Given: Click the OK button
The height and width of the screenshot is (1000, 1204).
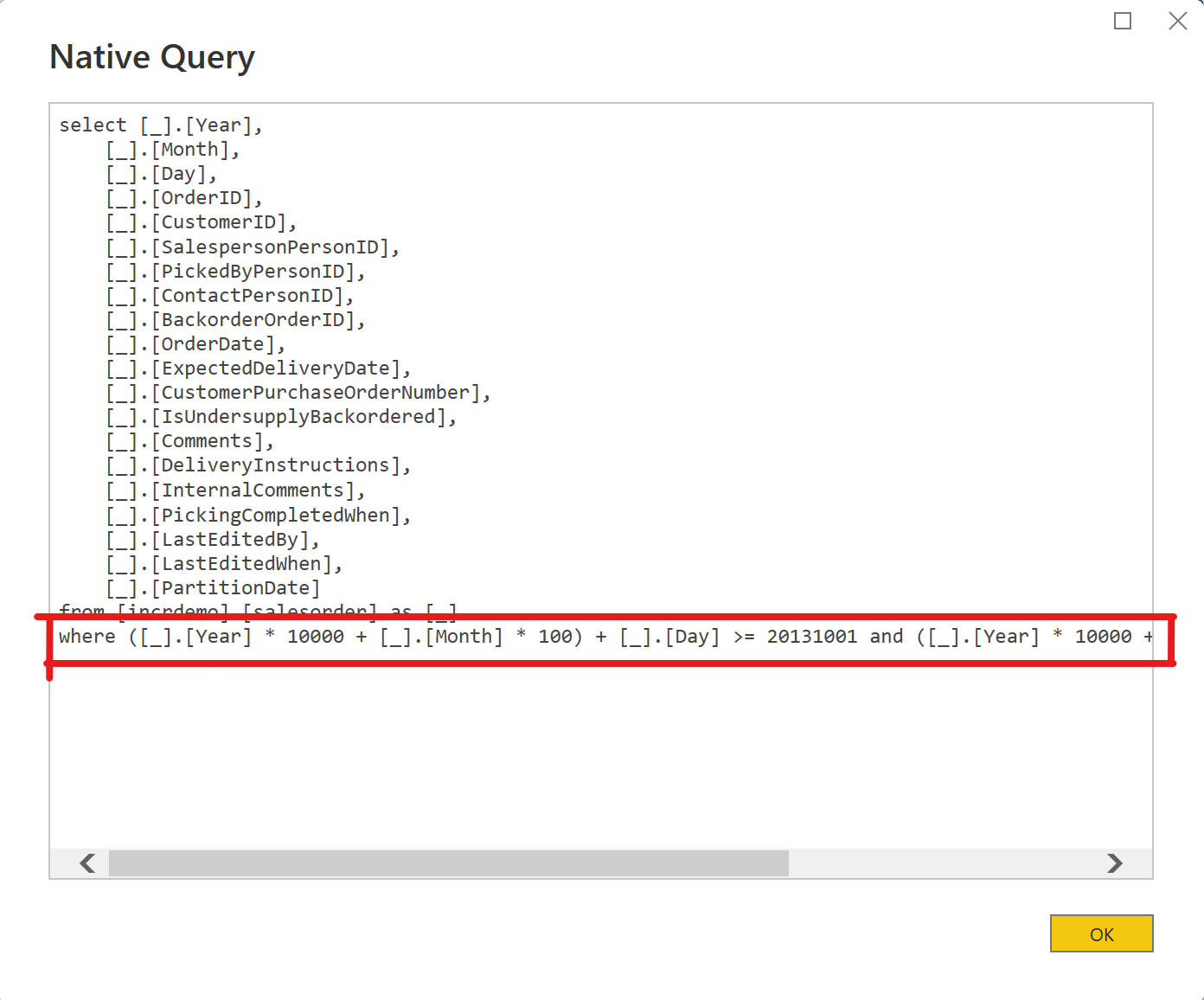Looking at the screenshot, I should [1101, 934].
